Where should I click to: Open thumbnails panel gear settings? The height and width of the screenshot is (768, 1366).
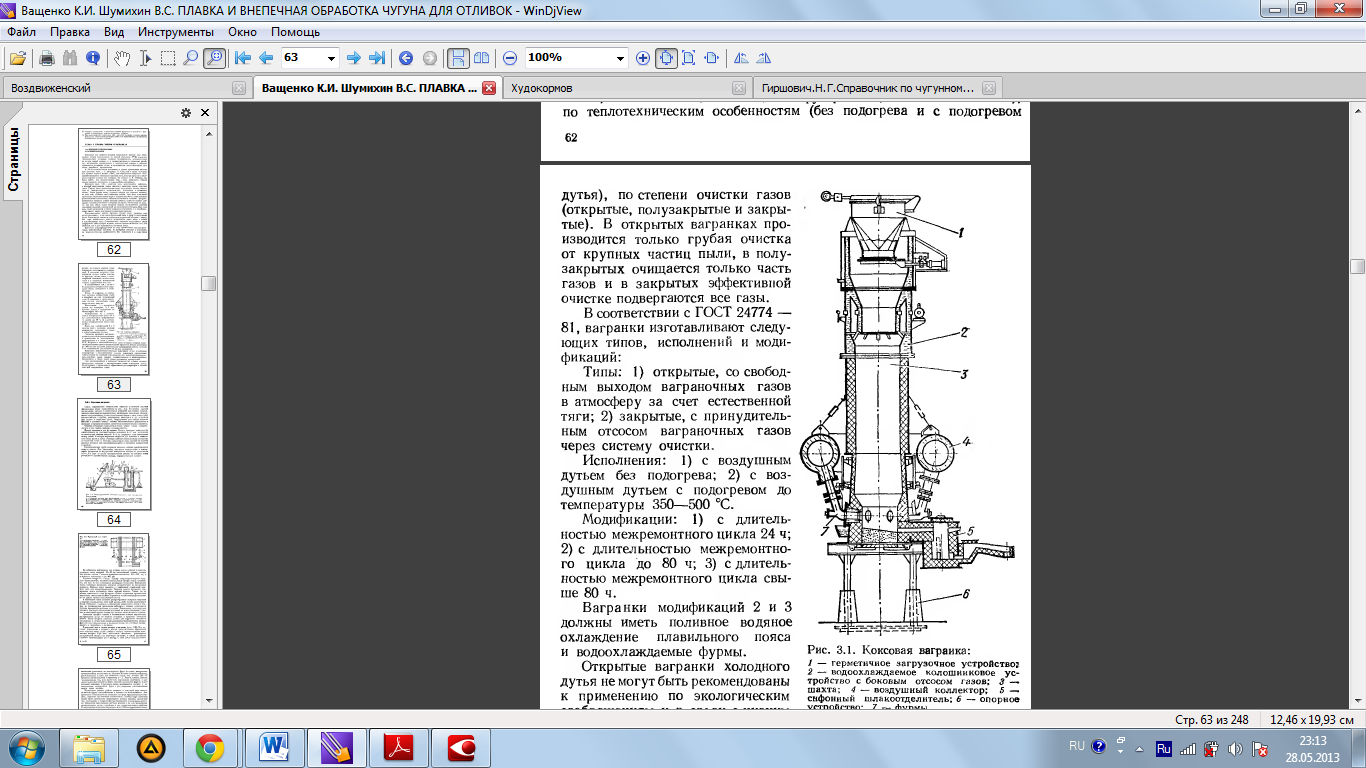tap(185, 113)
